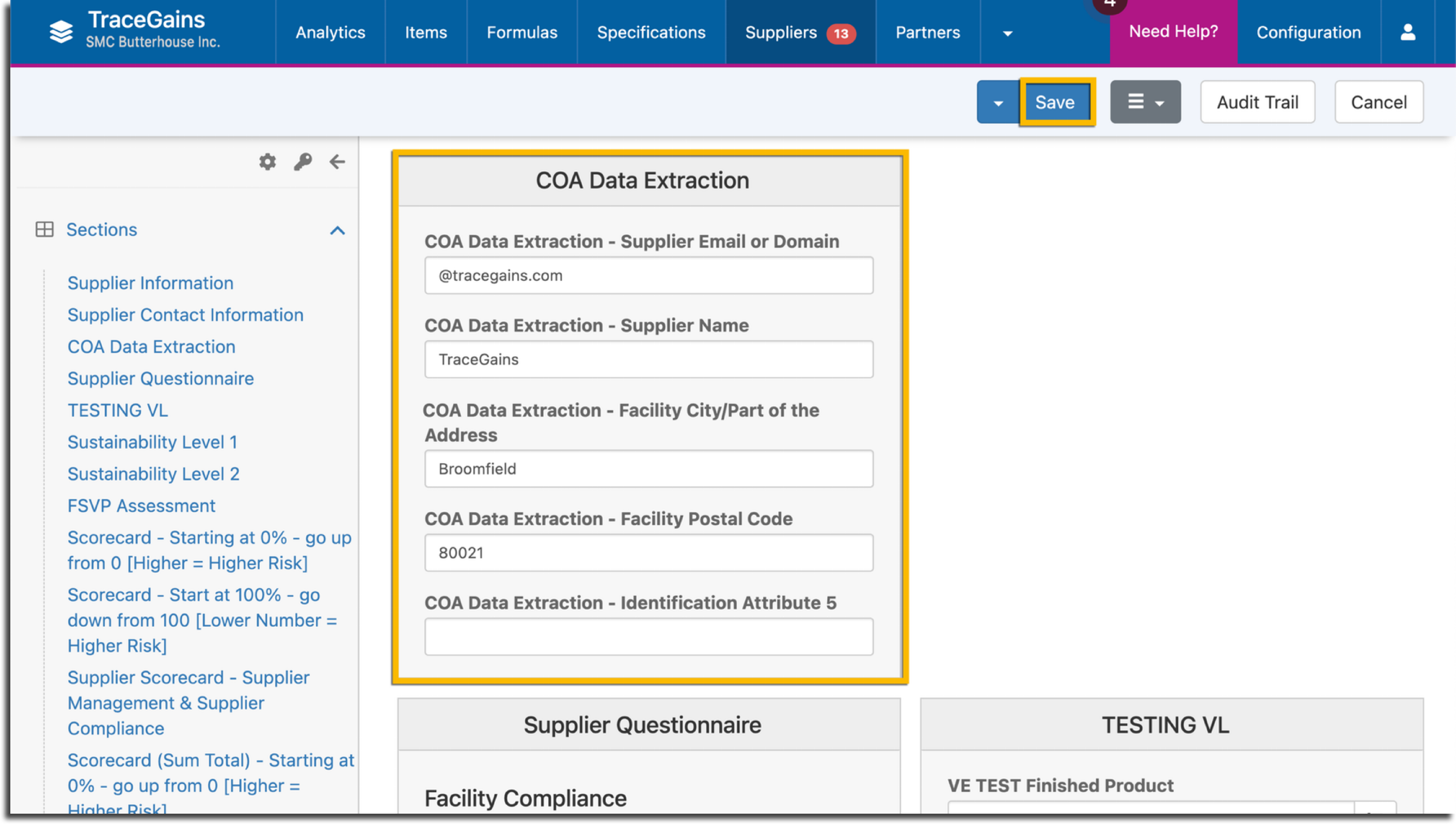This screenshot has height=824, width=1456.
Task: Click the Facility Compliance heading
Action: pos(525,799)
